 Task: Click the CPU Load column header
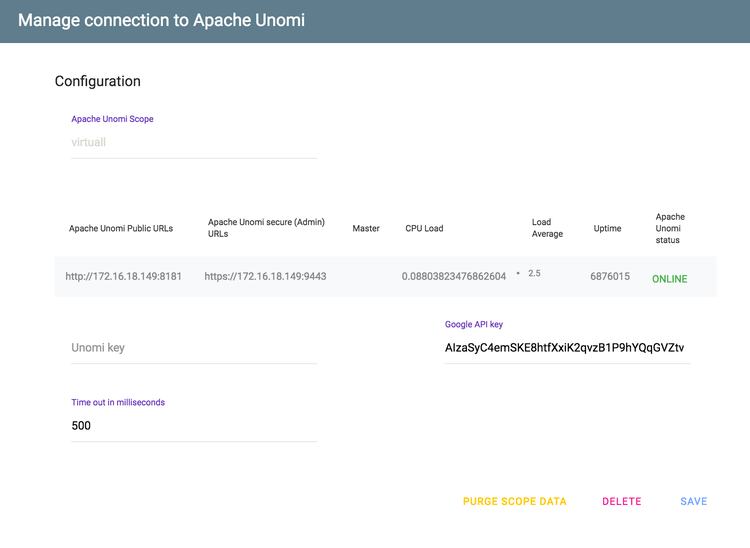click(424, 229)
